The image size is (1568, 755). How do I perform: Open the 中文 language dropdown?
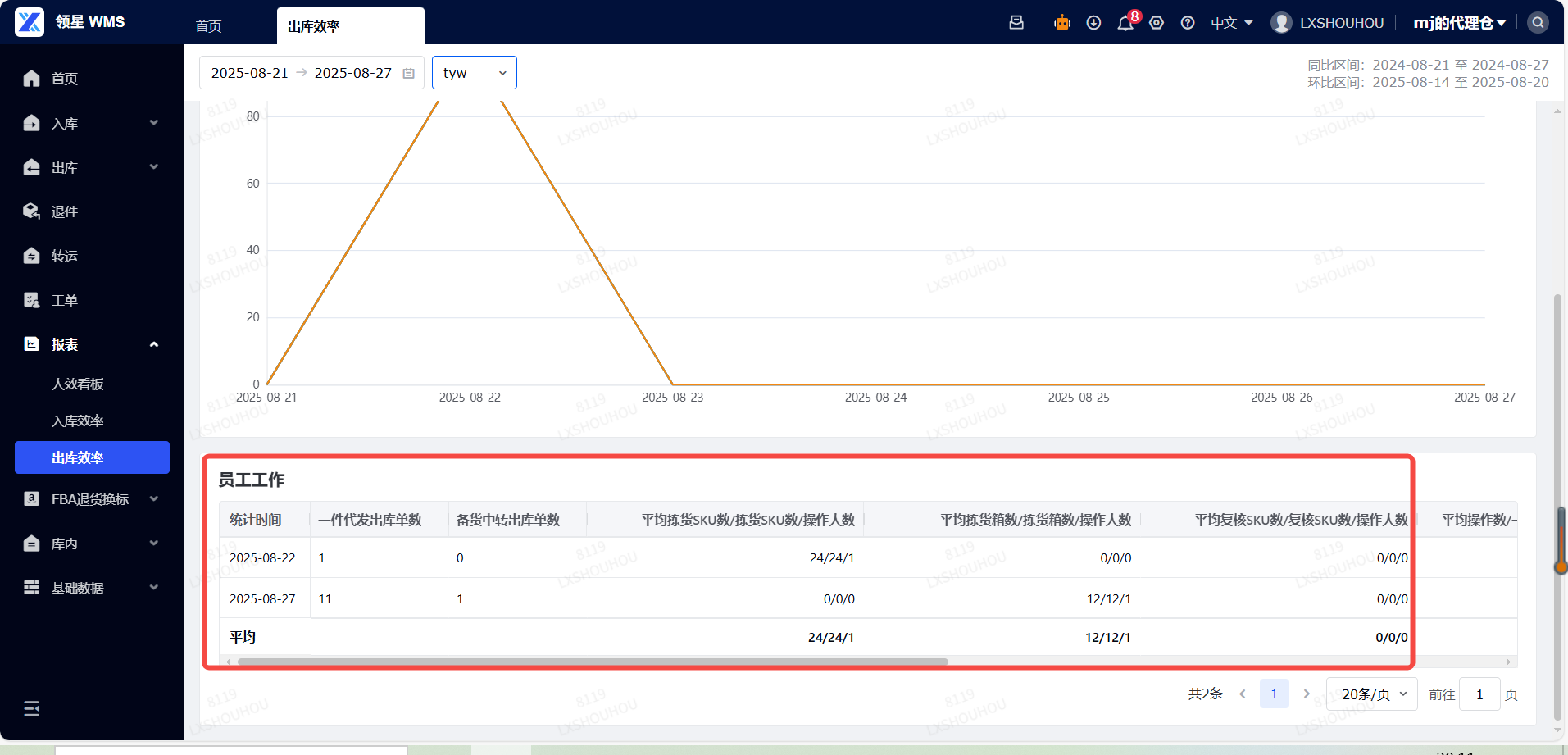pyautogui.click(x=1231, y=23)
